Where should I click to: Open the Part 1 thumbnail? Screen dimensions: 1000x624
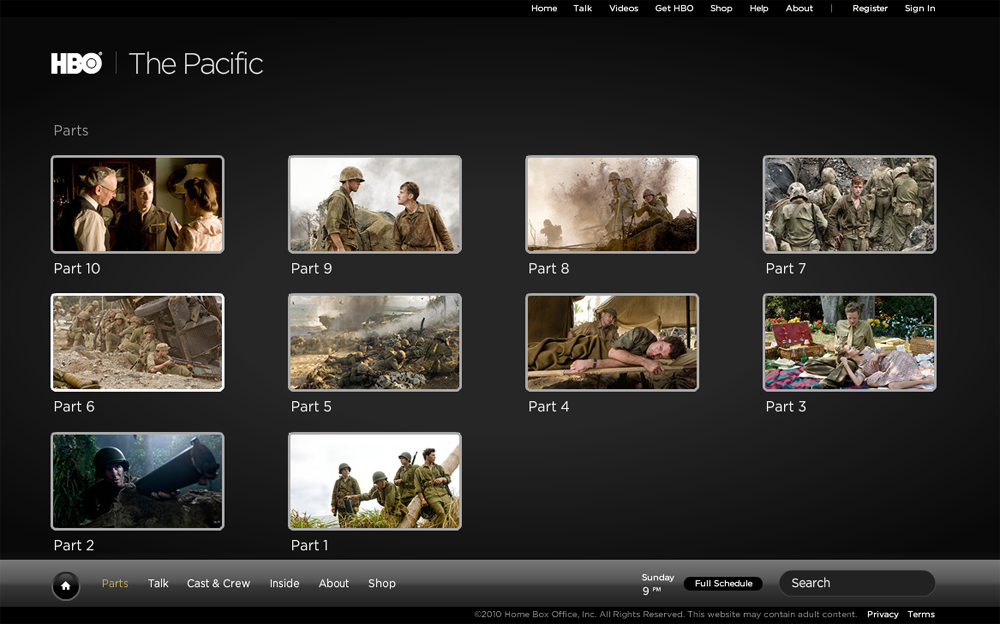pyautogui.click(x=374, y=481)
